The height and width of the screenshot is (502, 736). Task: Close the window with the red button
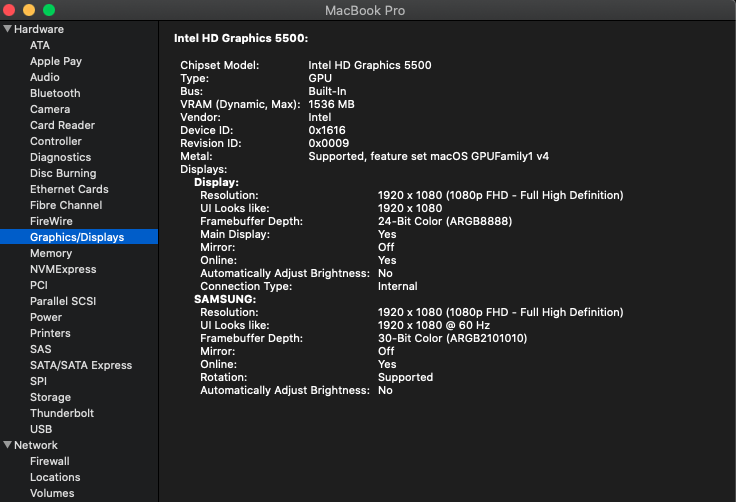pos(8,9)
